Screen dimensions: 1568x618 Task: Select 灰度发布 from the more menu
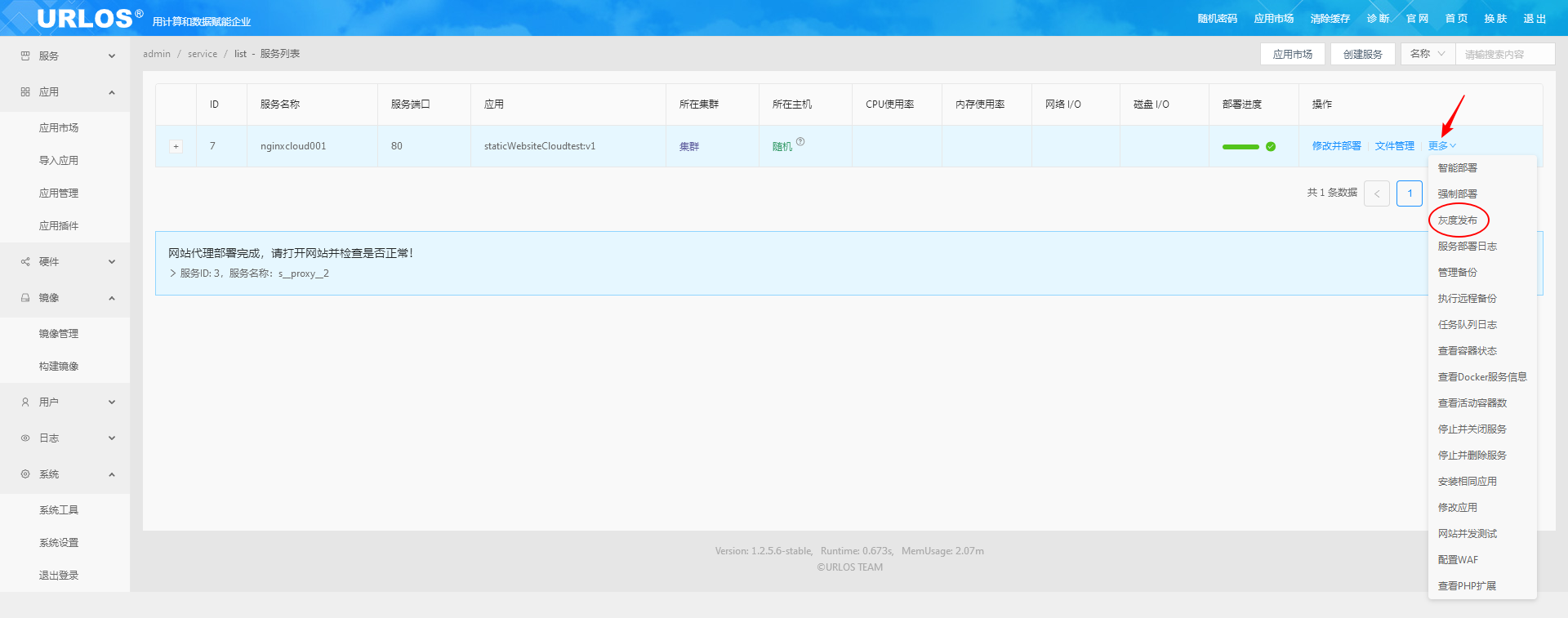point(1457,220)
